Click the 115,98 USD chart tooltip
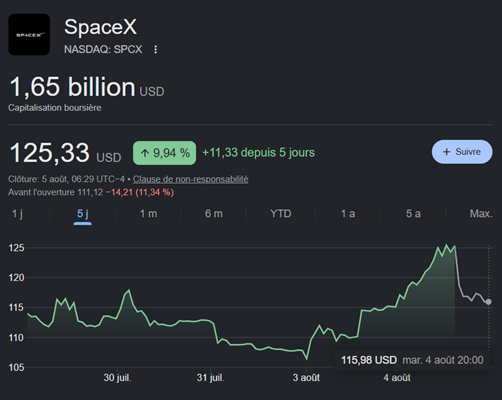Screen dimensions: 502x400 (x=412, y=360)
